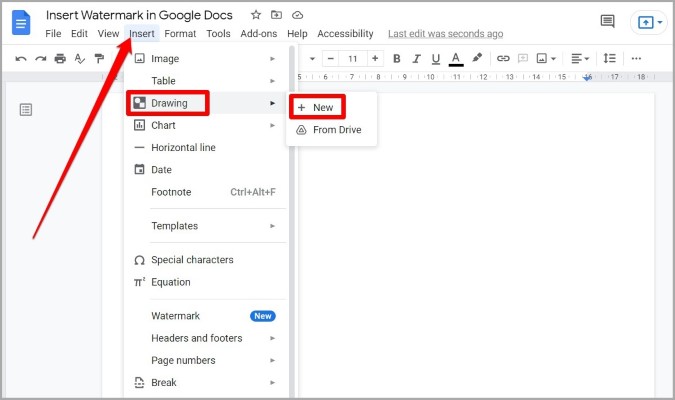The width and height of the screenshot is (675, 400).
Task: Open the font dropdown arrow before size
Action: (x=313, y=59)
